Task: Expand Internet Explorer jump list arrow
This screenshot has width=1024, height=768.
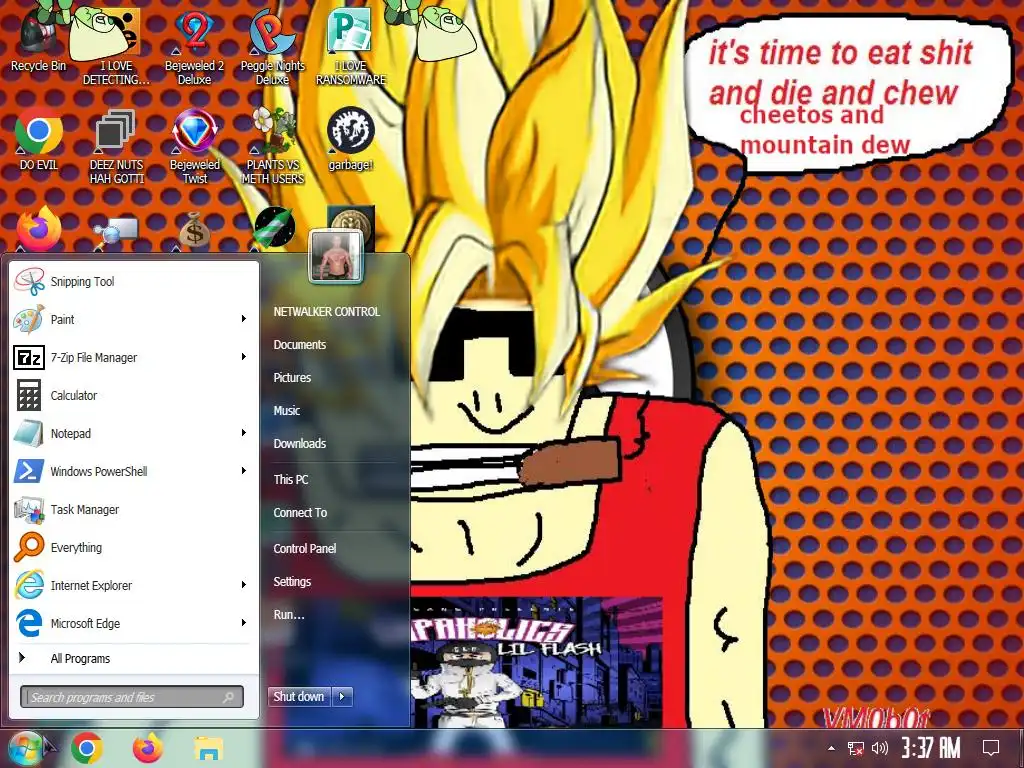Action: 244,584
